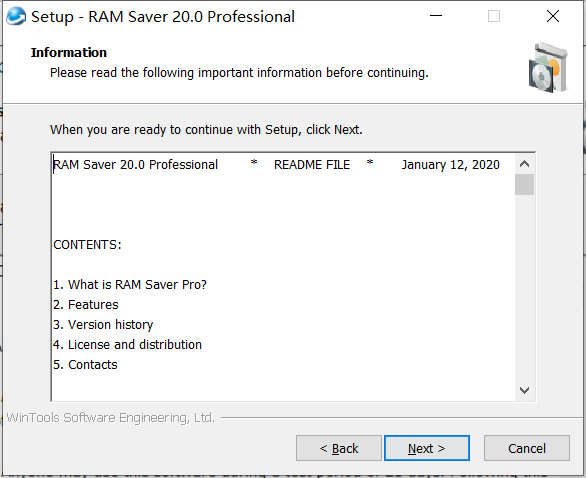Click the 'Information' page heading

click(x=69, y=53)
